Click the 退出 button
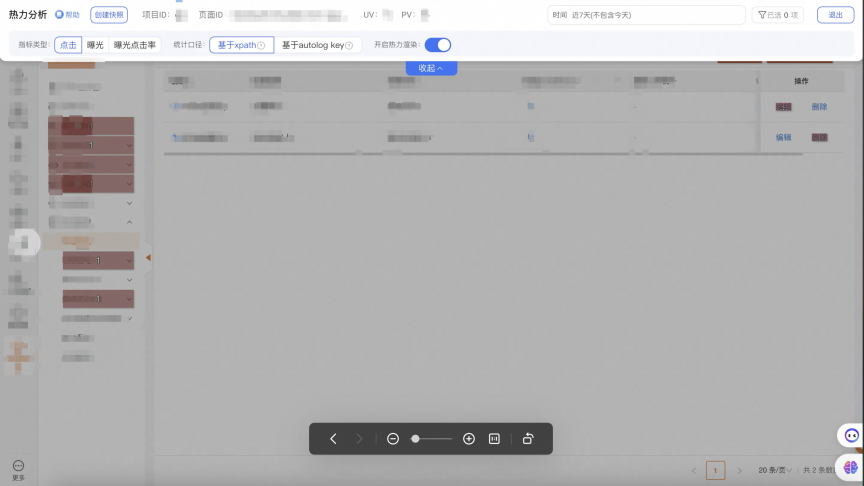 click(x=835, y=15)
